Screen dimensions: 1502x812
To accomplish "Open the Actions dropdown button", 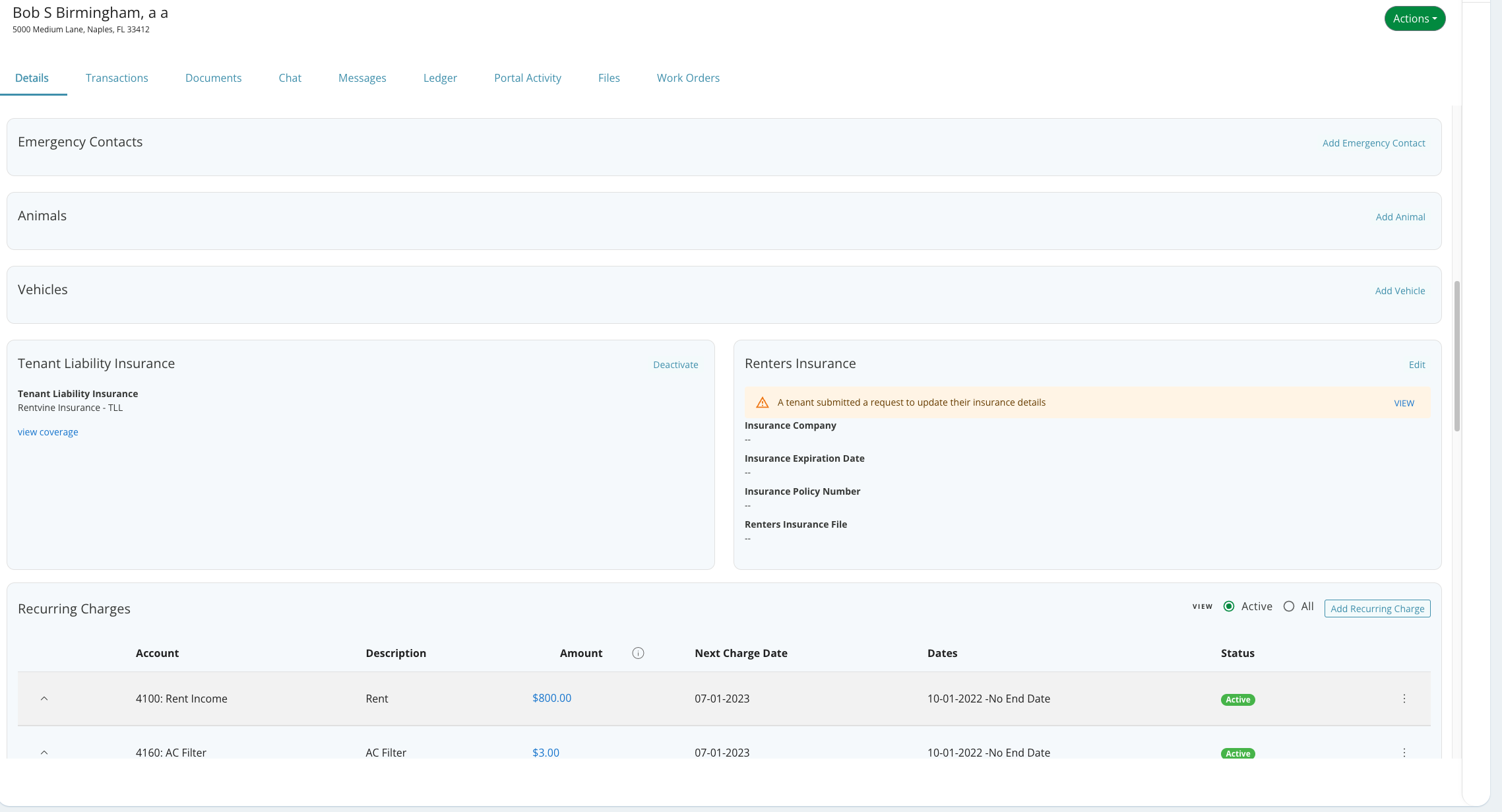I will click(x=1414, y=18).
